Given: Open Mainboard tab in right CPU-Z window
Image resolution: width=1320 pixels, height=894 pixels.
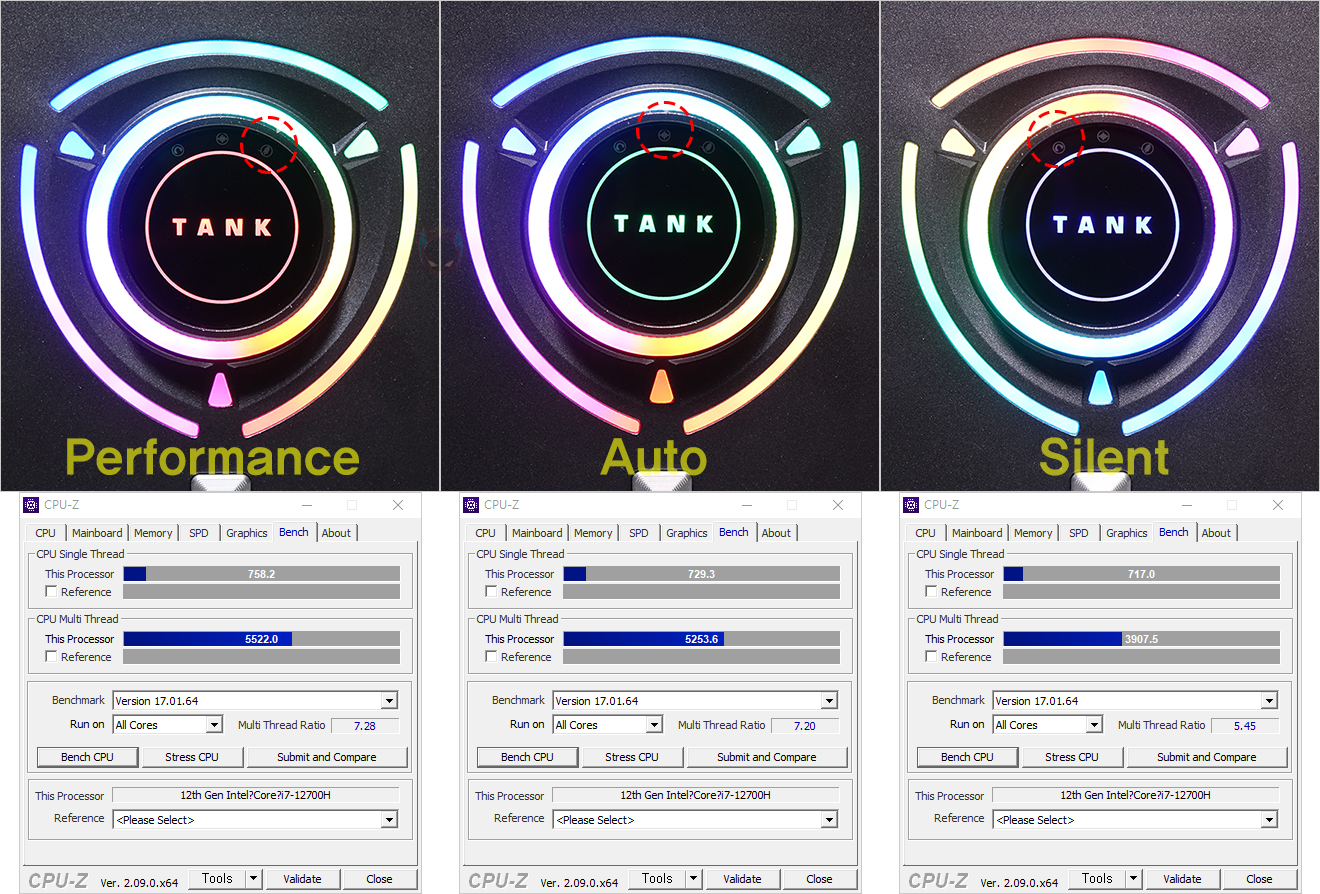Looking at the screenshot, I should (977, 533).
